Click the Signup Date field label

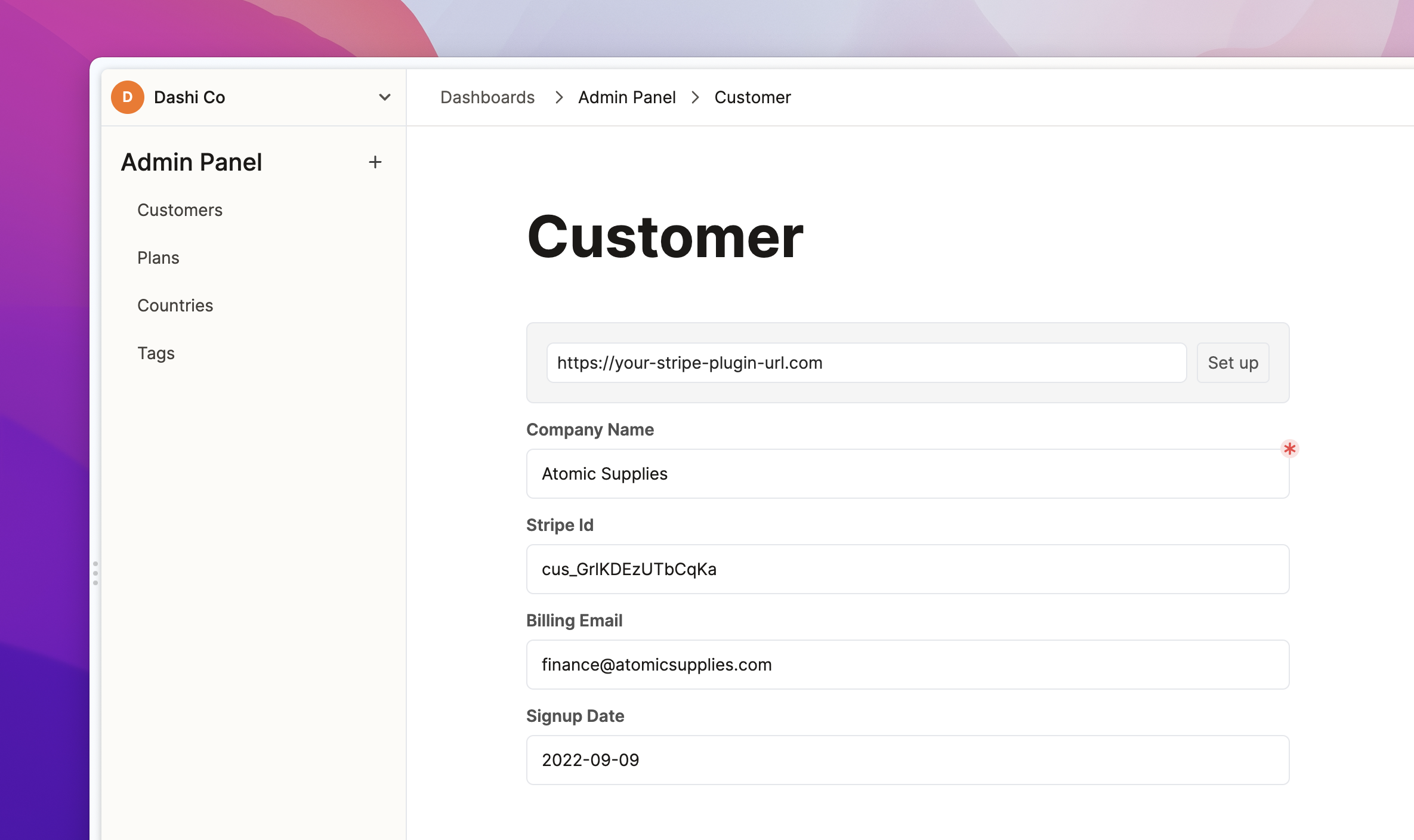click(x=575, y=716)
